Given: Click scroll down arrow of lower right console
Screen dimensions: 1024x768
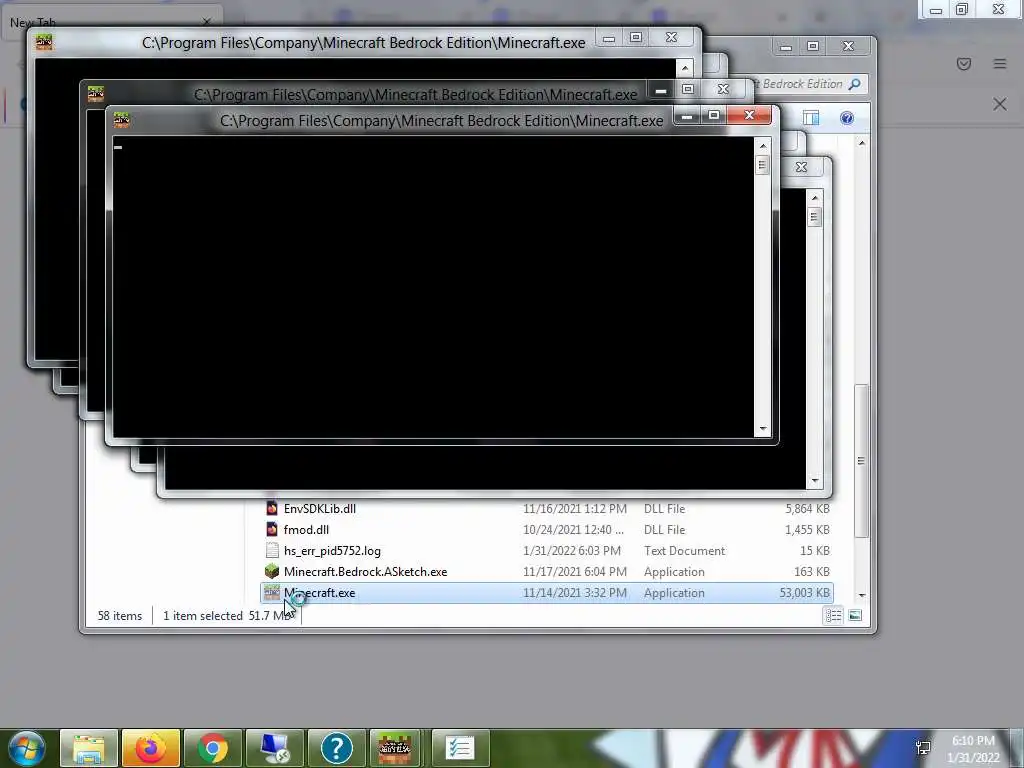Looking at the screenshot, I should point(814,481).
